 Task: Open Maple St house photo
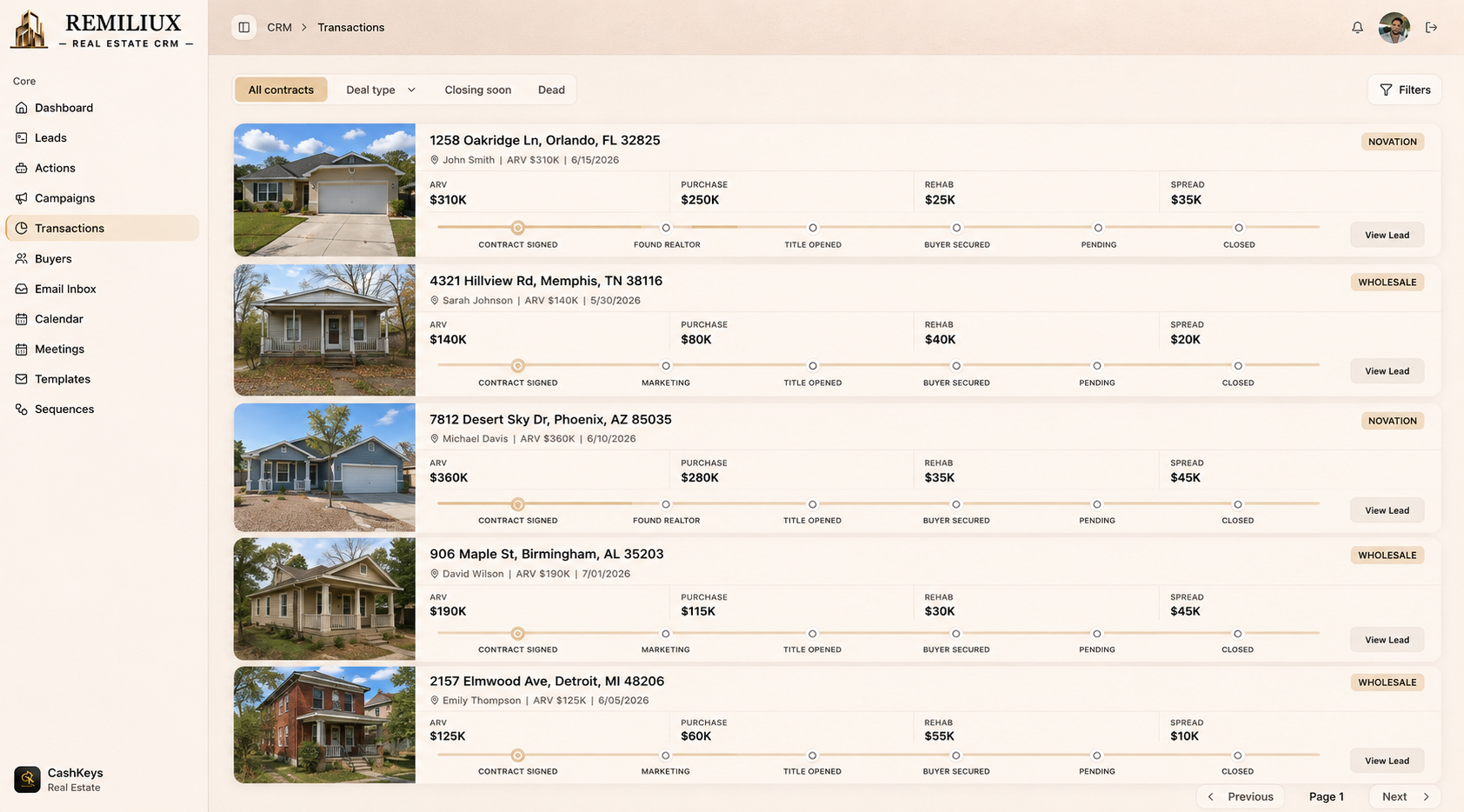tap(324, 599)
